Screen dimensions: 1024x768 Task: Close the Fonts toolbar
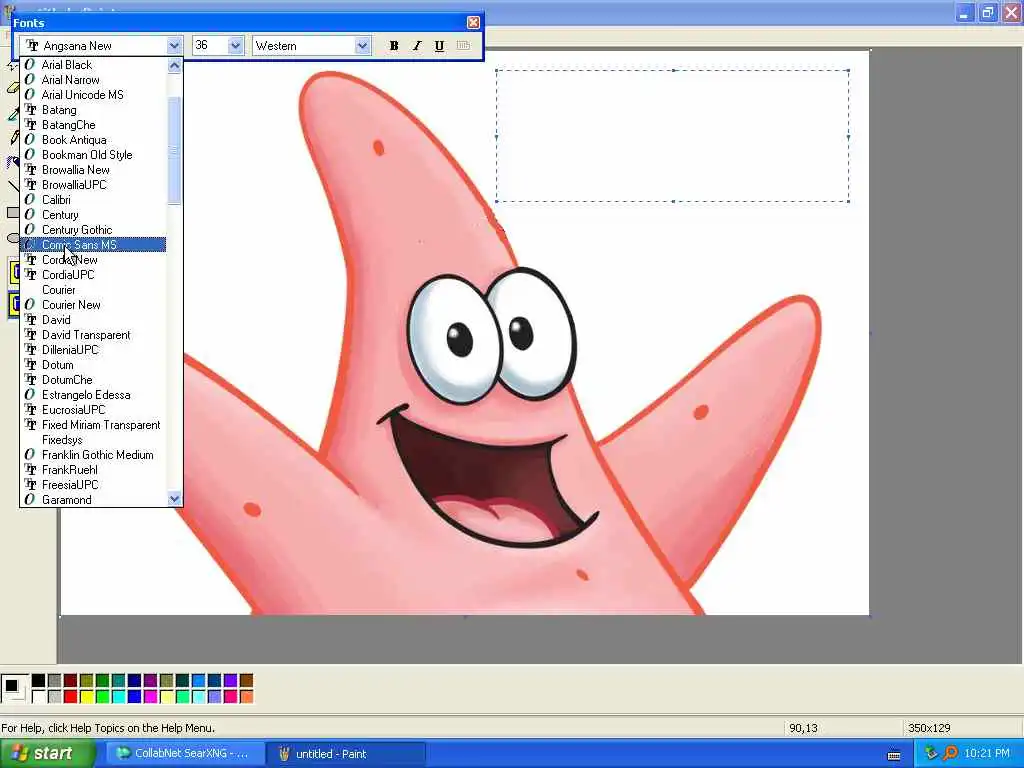pos(473,23)
